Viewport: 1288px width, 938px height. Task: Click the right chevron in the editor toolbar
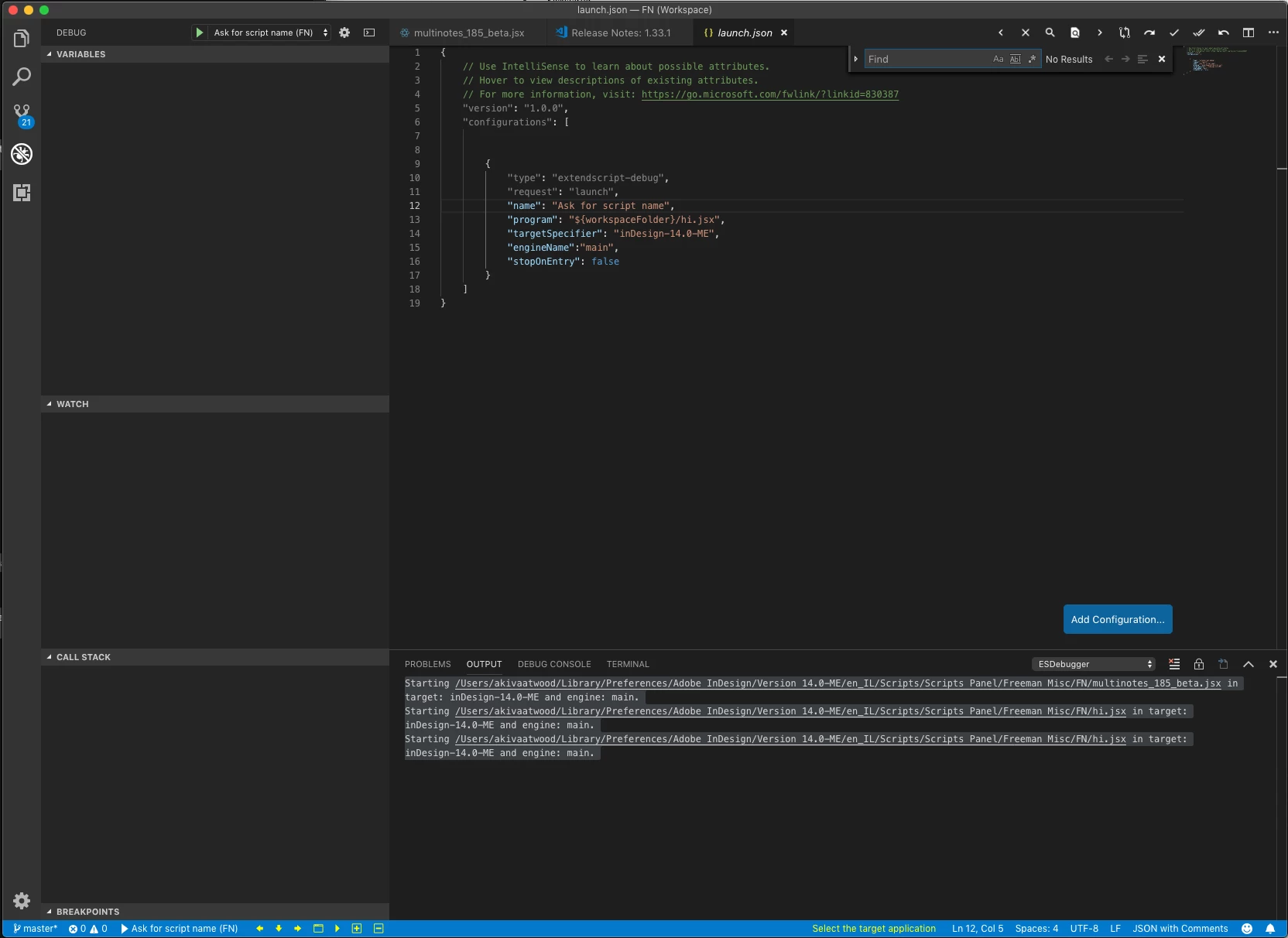pyautogui.click(x=1100, y=33)
